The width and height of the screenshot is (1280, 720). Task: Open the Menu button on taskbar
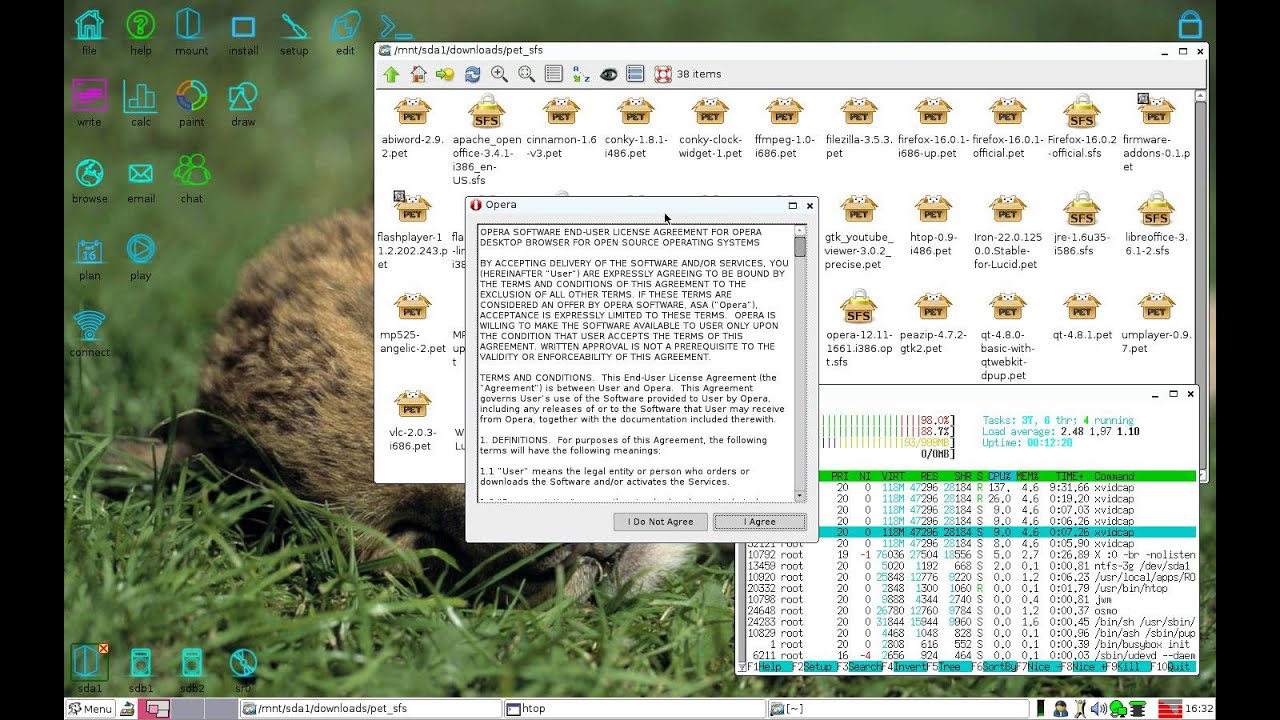click(90, 709)
